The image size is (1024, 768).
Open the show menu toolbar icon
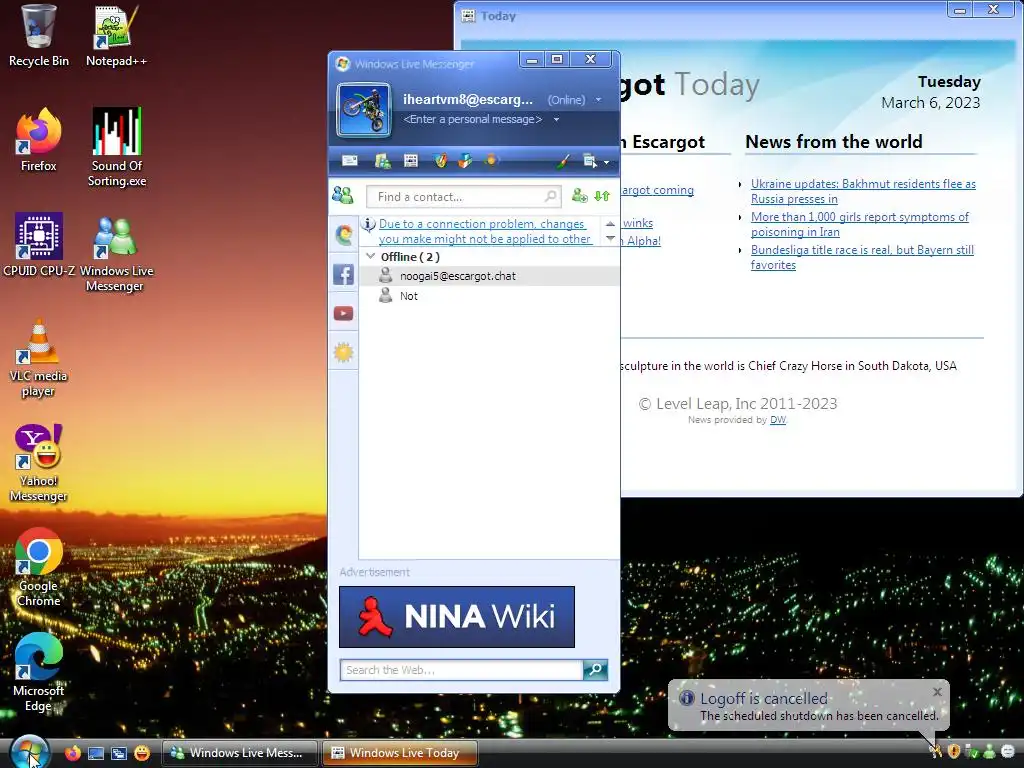tap(590, 161)
